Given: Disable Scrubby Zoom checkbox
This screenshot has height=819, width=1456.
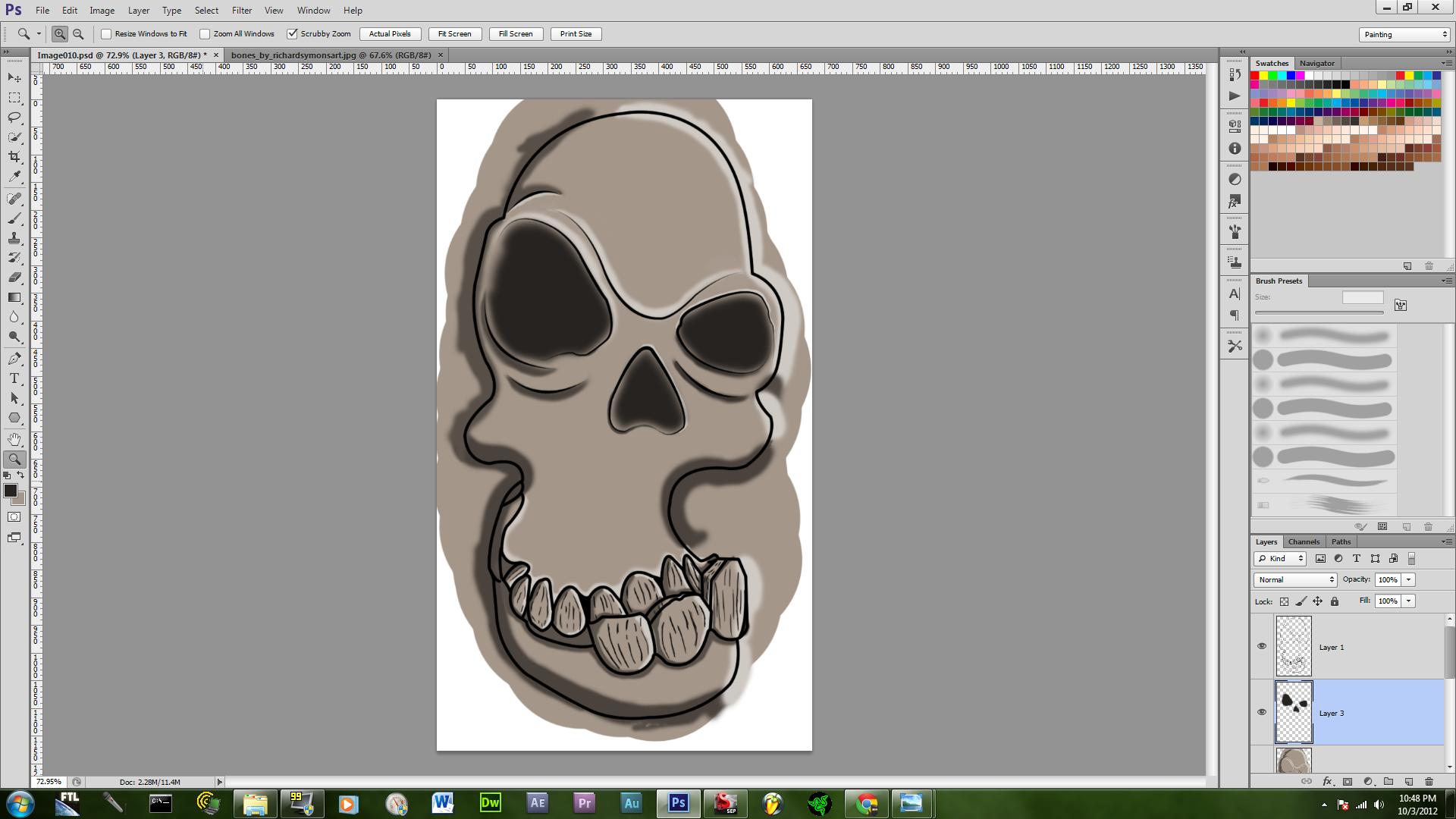Looking at the screenshot, I should 292,34.
